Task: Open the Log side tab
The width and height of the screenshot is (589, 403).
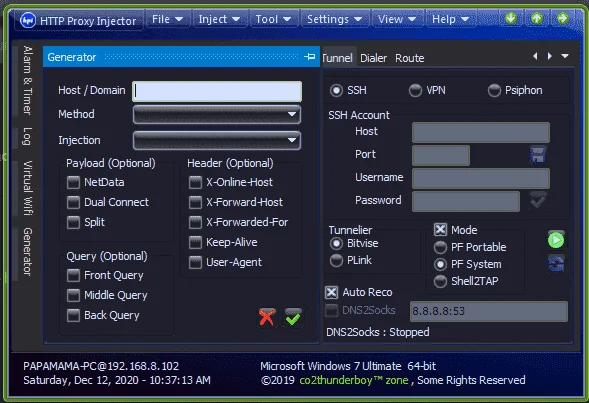Action: click(x=27, y=136)
